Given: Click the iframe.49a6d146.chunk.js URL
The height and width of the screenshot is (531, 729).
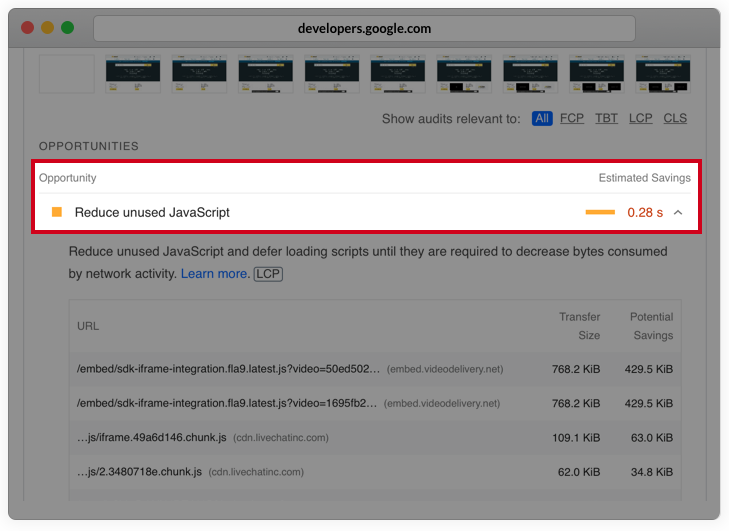Looking at the screenshot, I should click(152, 438).
